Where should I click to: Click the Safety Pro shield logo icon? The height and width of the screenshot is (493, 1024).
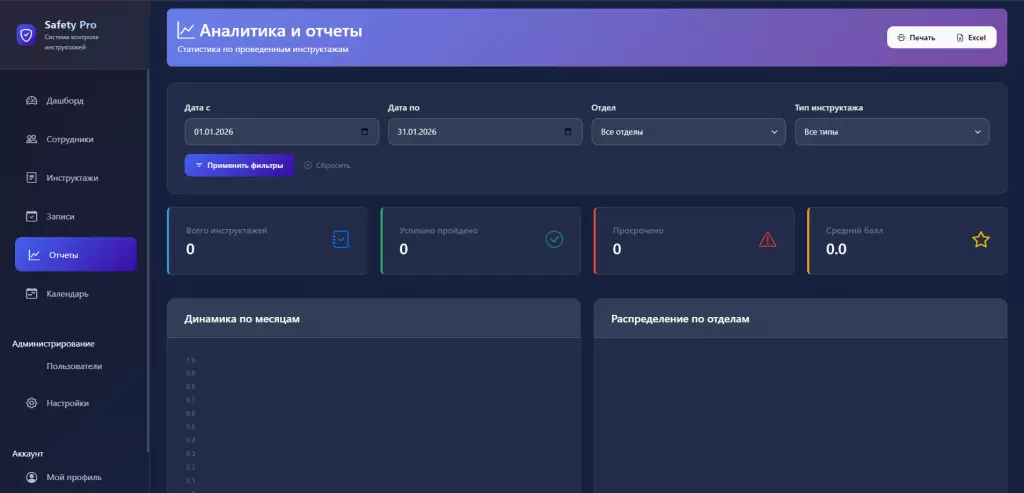26,34
